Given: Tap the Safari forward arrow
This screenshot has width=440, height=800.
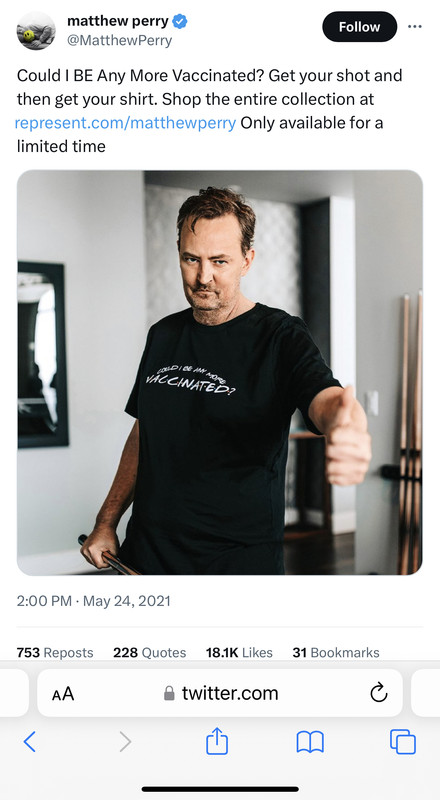Looking at the screenshot, I should point(125,741).
